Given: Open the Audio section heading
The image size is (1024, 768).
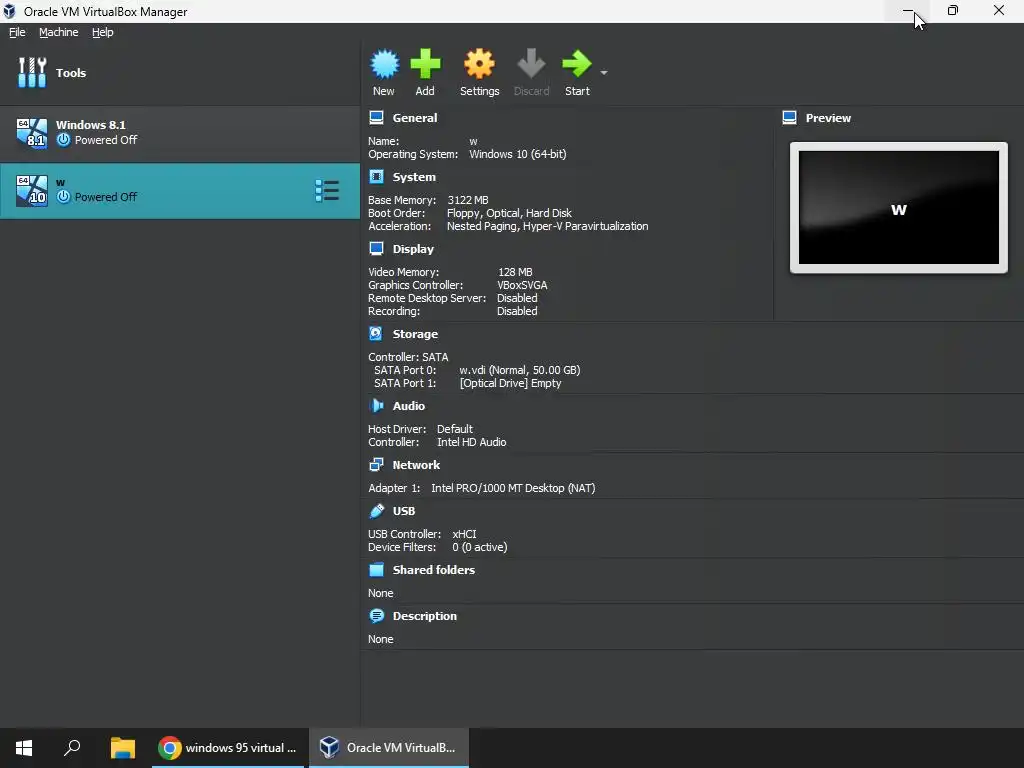Looking at the screenshot, I should [x=409, y=406].
